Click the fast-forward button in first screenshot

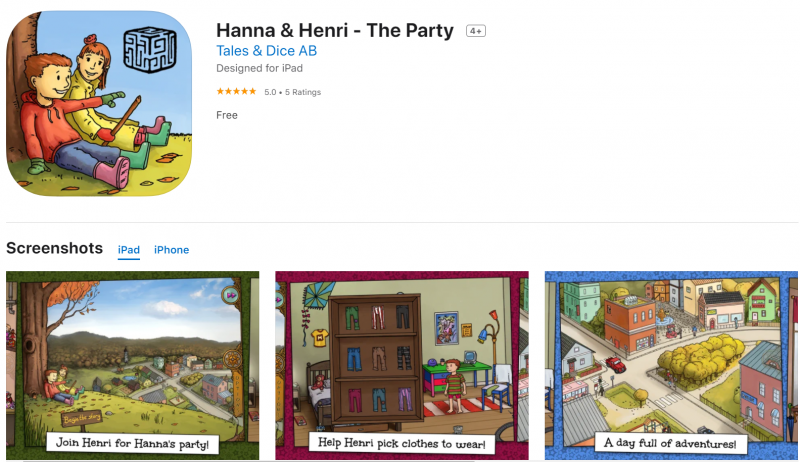(x=231, y=295)
